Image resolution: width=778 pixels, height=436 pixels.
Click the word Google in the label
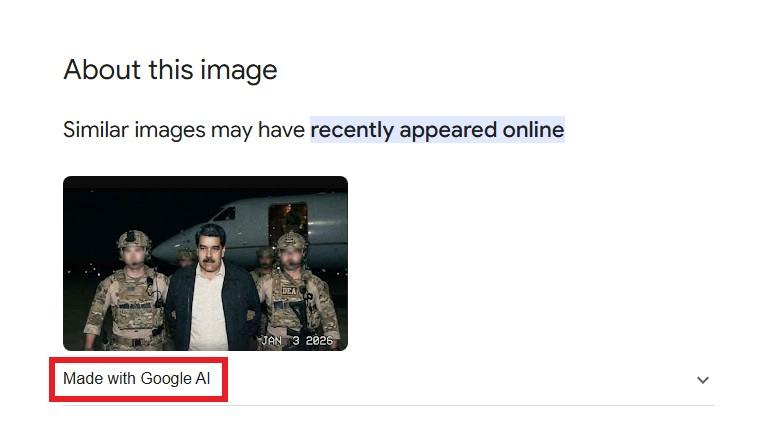(x=166, y=379)
